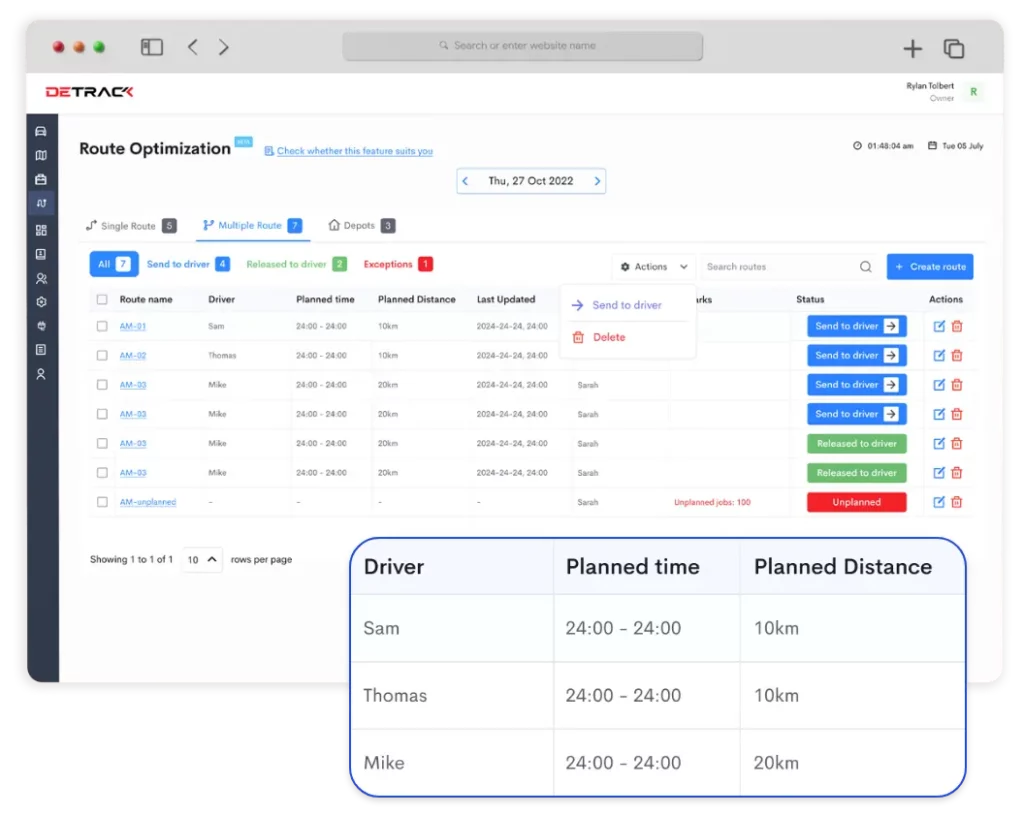This screenshot has width=1024, height=816.
Task: Click the Search routes input field
Action: (x=775, y=267)
